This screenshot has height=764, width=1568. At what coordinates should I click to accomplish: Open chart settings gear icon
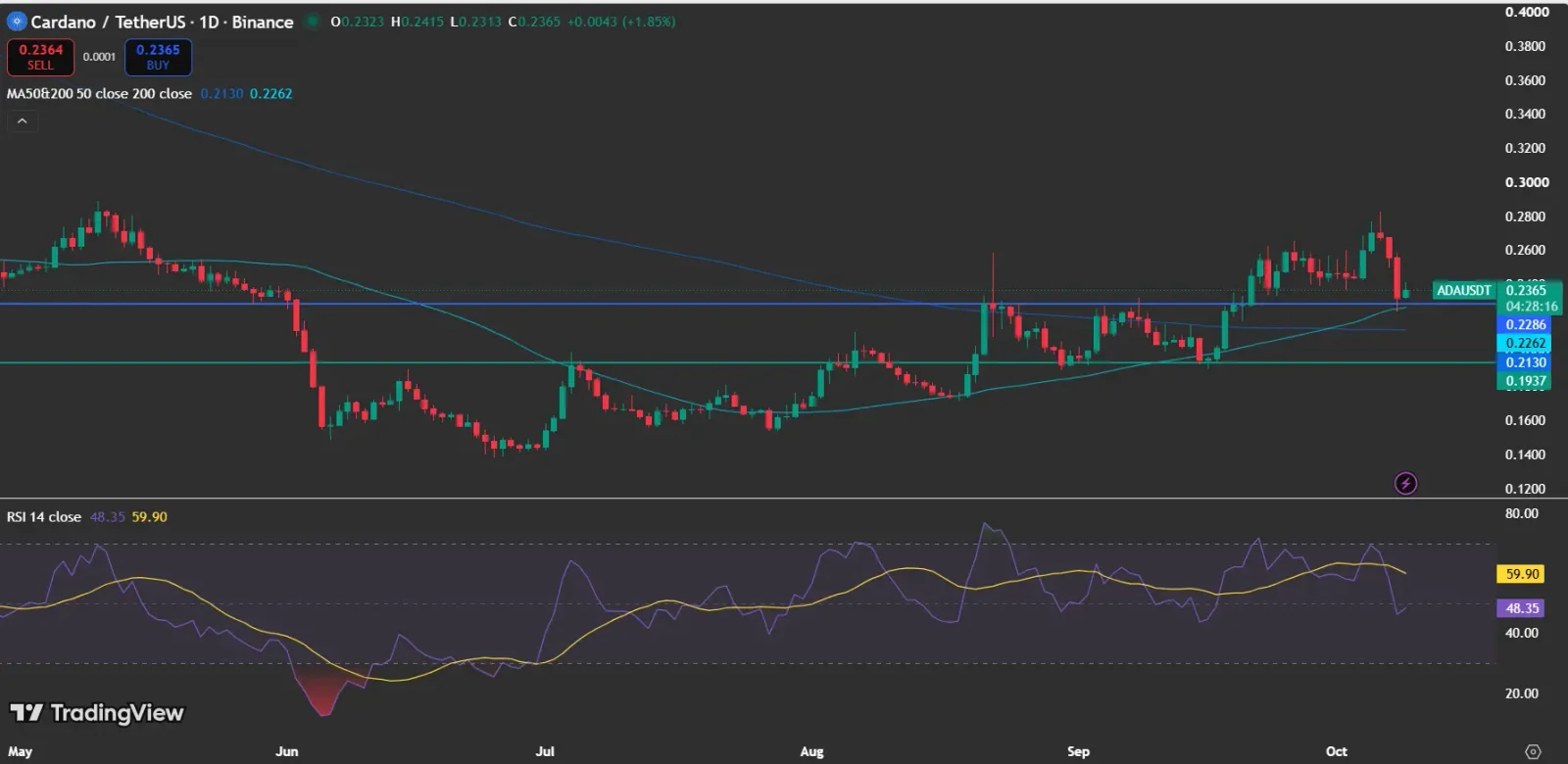[x=1534, y=751]
